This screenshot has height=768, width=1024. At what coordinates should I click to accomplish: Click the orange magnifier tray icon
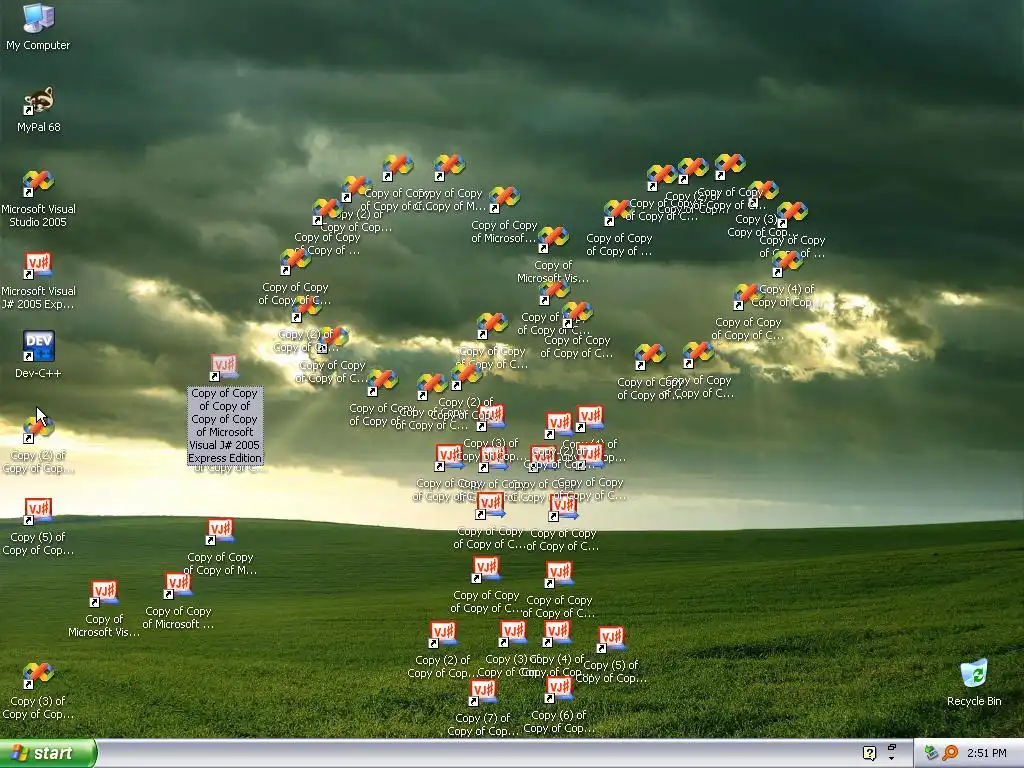(x=950, y=753)
